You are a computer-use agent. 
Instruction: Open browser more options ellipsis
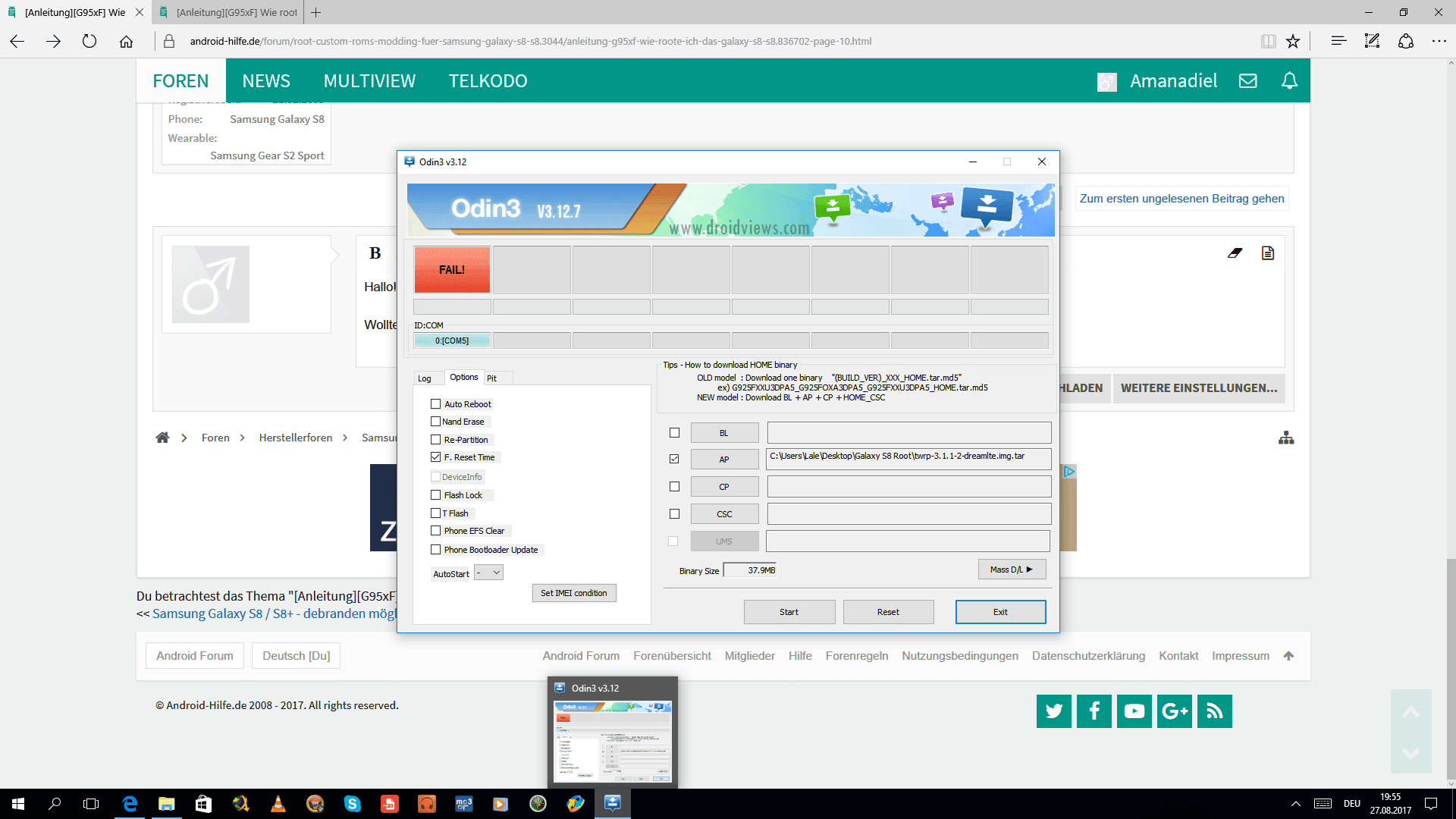[1439, 42]
